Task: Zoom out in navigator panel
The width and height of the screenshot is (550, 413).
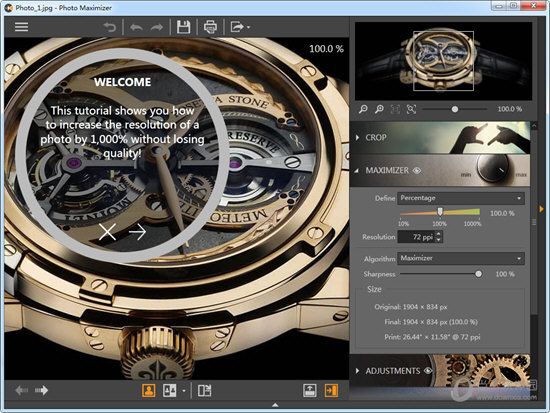Action: (x=363, y=109)
